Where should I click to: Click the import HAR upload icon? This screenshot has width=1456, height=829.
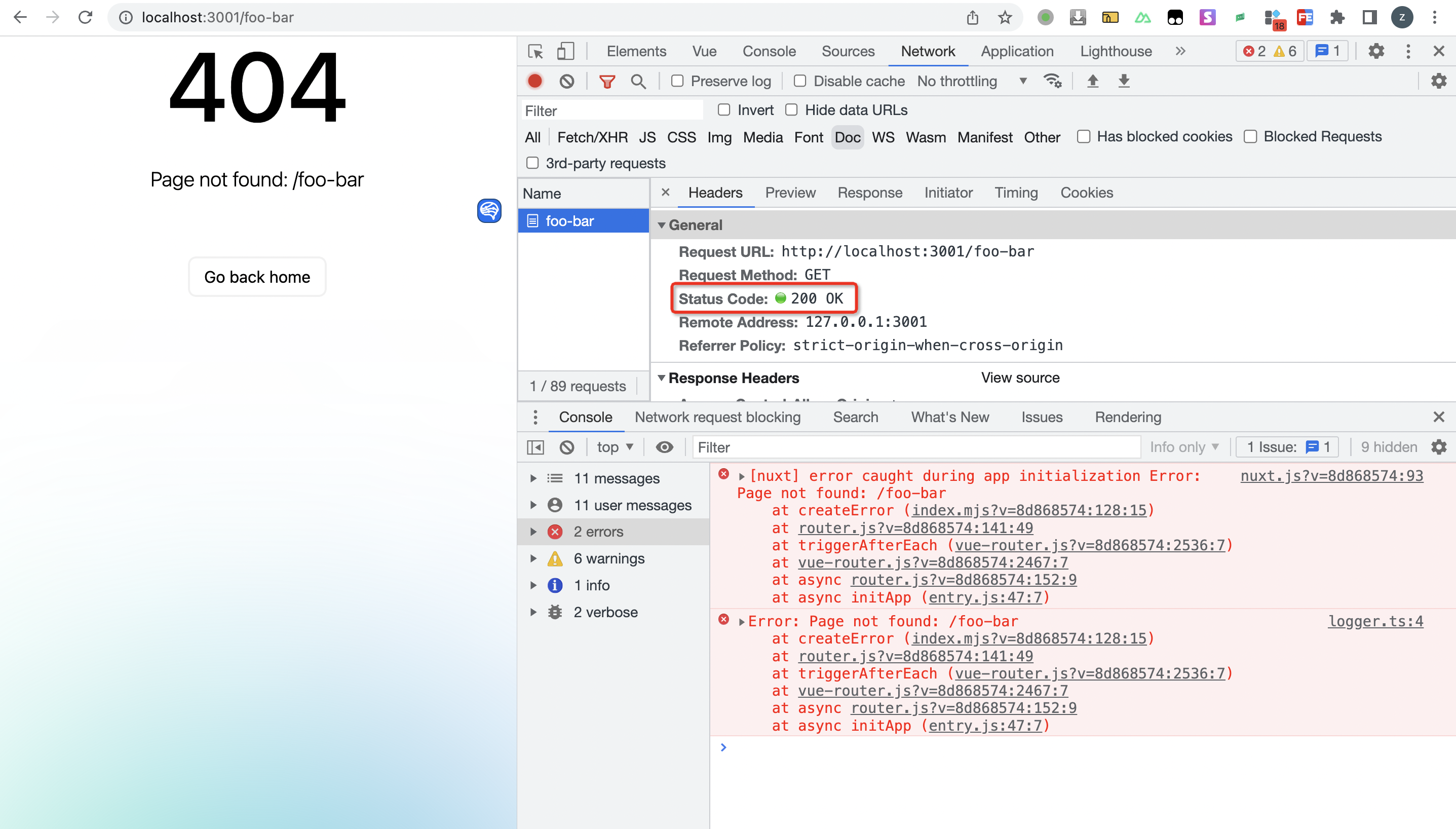click(1092, 82)
